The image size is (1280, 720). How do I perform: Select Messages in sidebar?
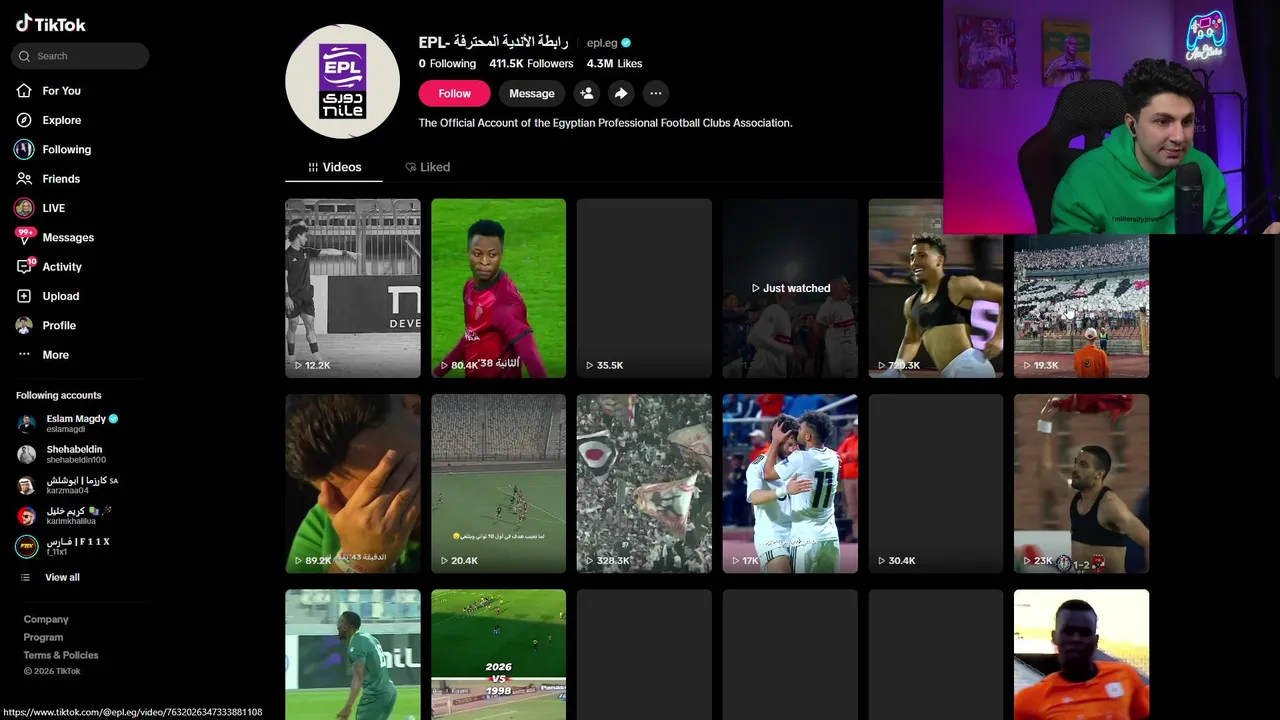(68, 238)
